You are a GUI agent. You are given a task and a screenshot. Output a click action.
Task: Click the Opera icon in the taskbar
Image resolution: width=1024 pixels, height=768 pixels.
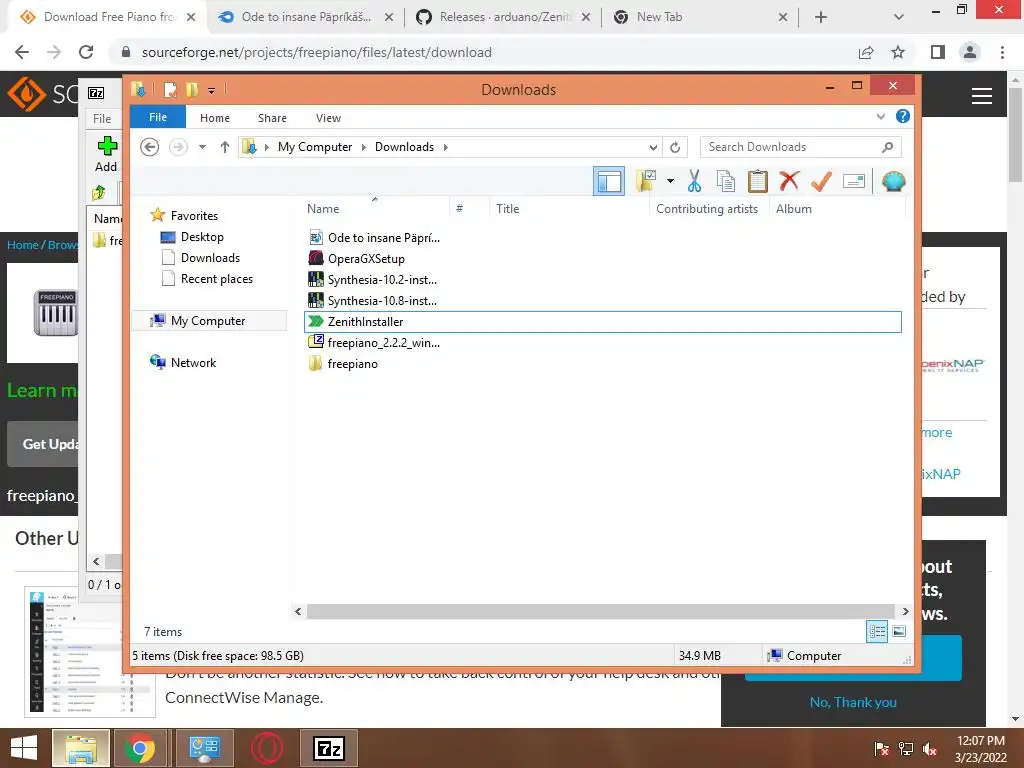click(267, 748)
